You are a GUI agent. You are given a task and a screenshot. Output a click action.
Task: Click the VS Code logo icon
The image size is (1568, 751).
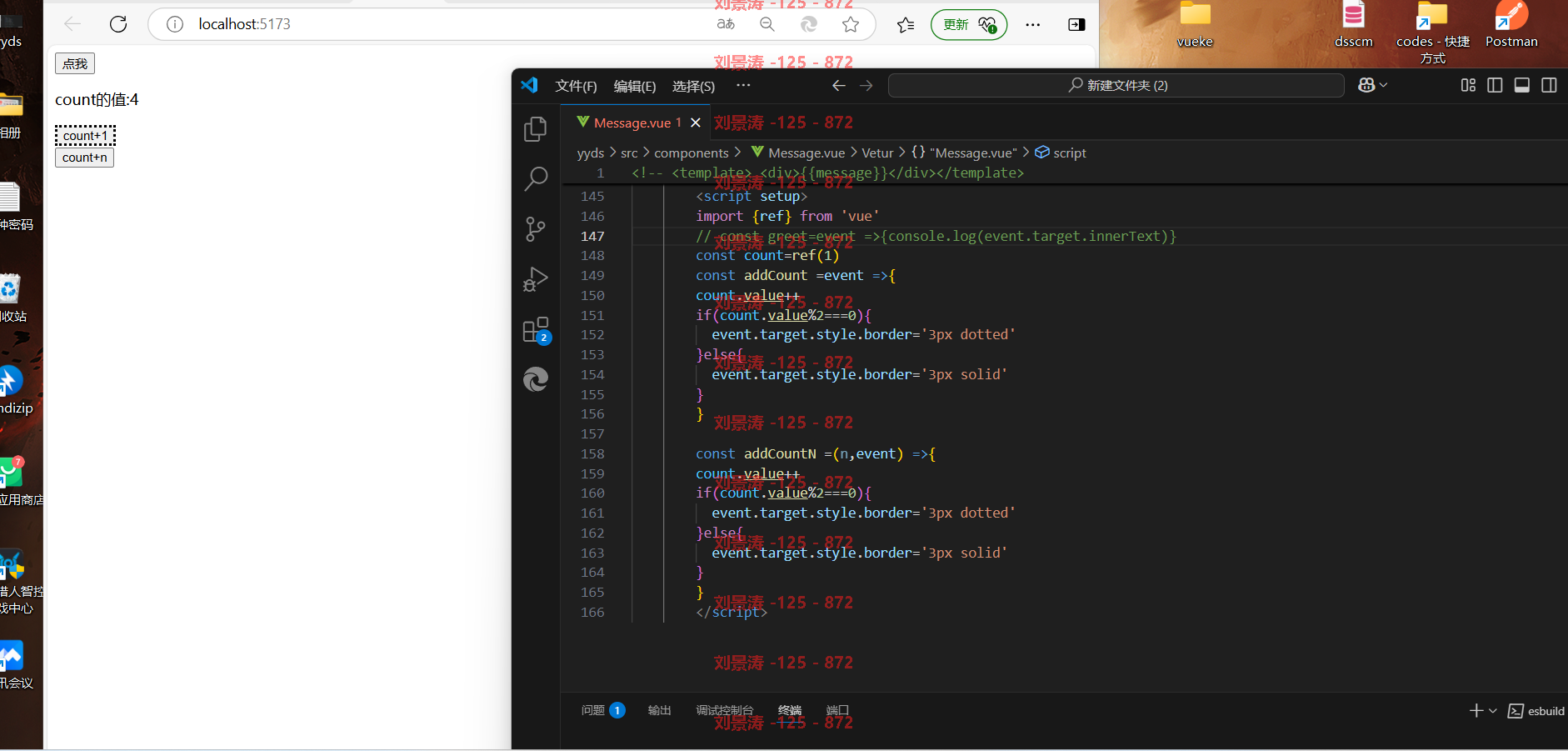click(529, 85)
